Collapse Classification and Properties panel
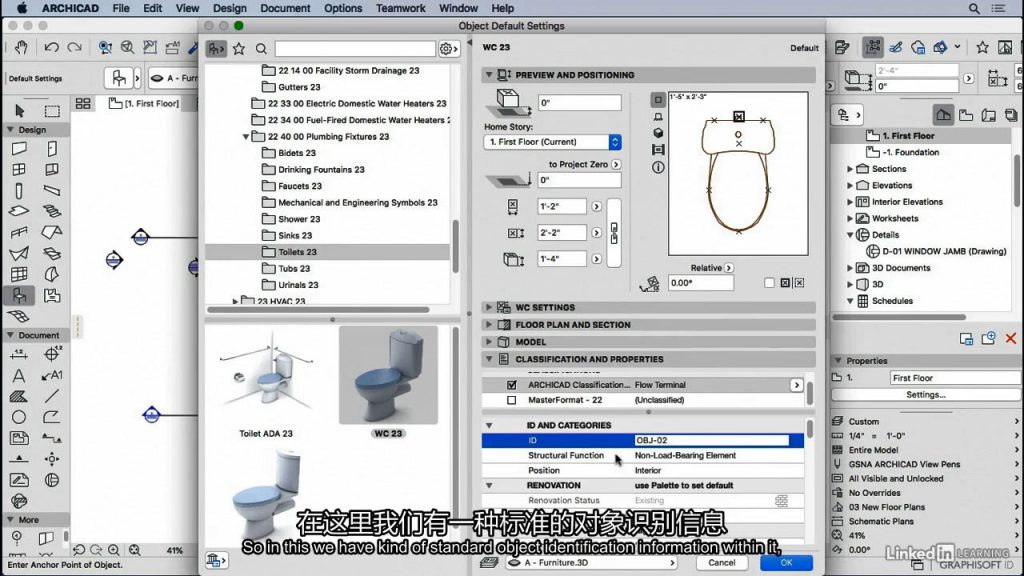 tap(488, 359)
